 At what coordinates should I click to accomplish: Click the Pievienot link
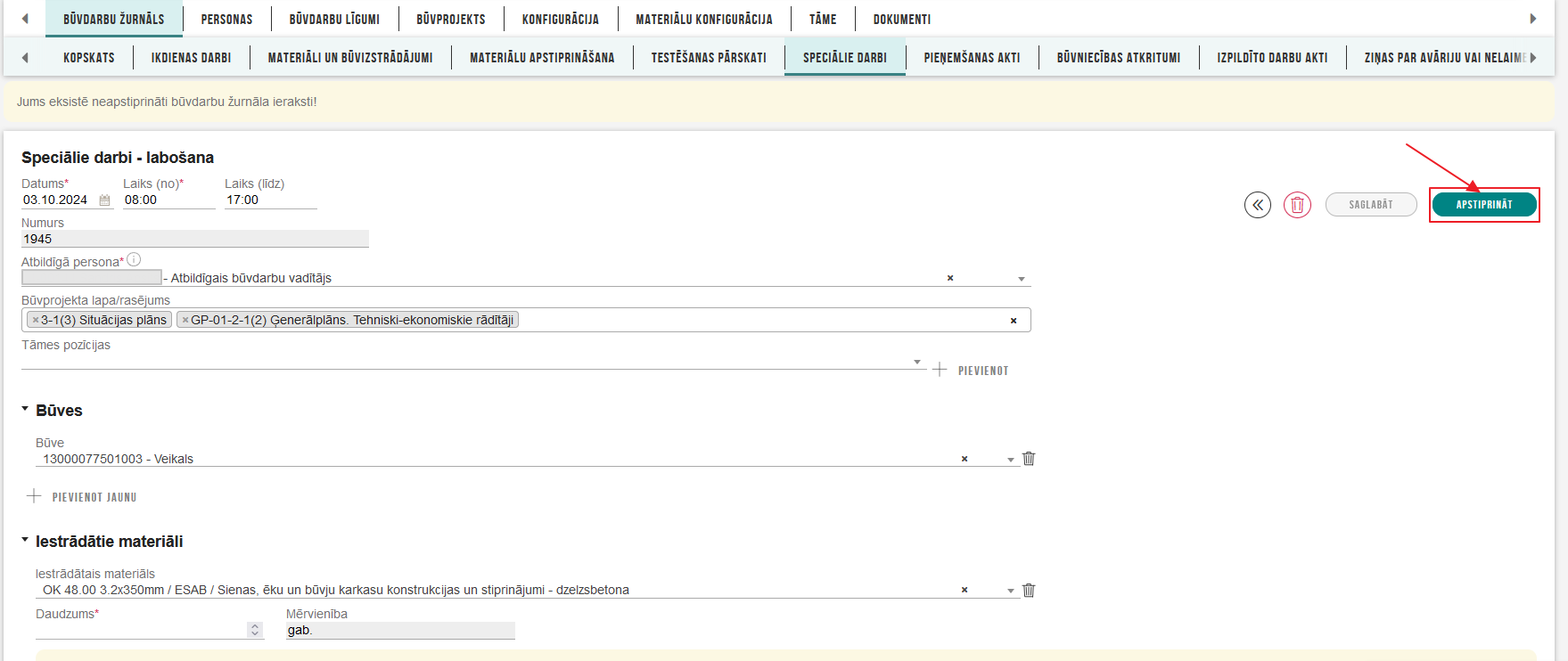click(983, 371)
